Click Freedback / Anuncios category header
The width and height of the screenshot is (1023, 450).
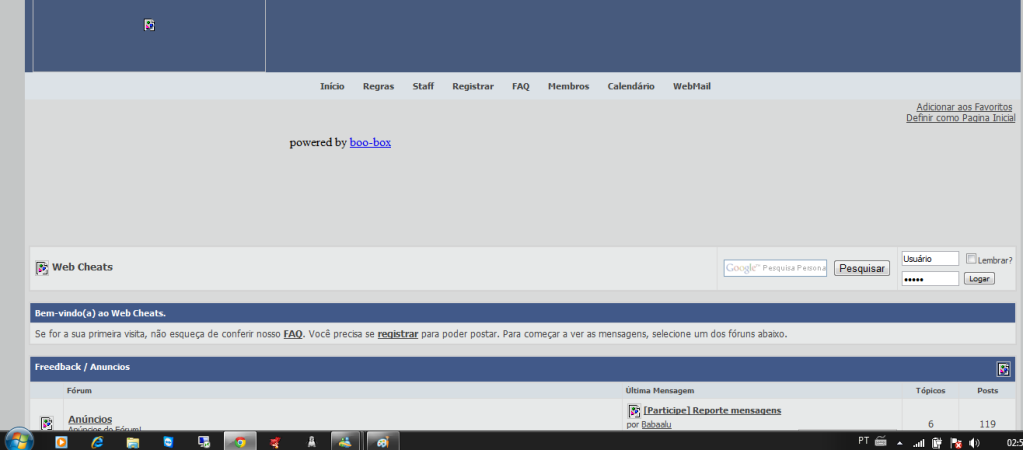(82, 367)
